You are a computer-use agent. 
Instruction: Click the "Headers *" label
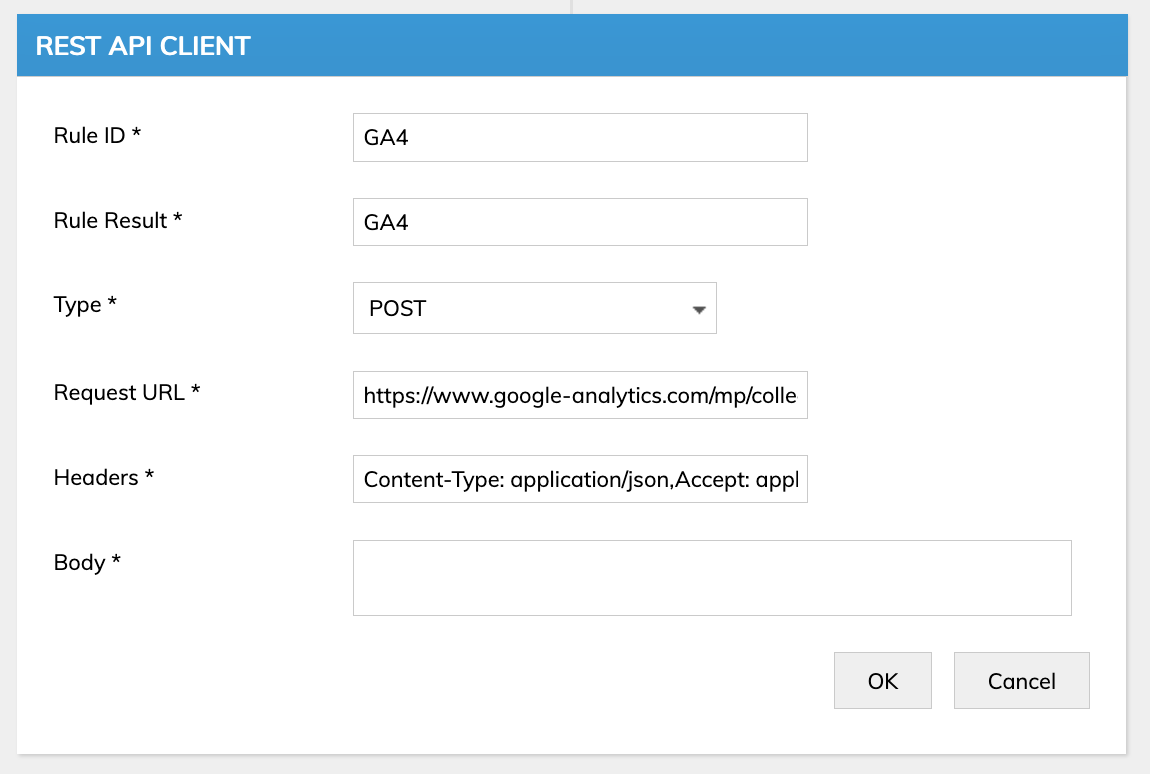[x=103, y=478]
